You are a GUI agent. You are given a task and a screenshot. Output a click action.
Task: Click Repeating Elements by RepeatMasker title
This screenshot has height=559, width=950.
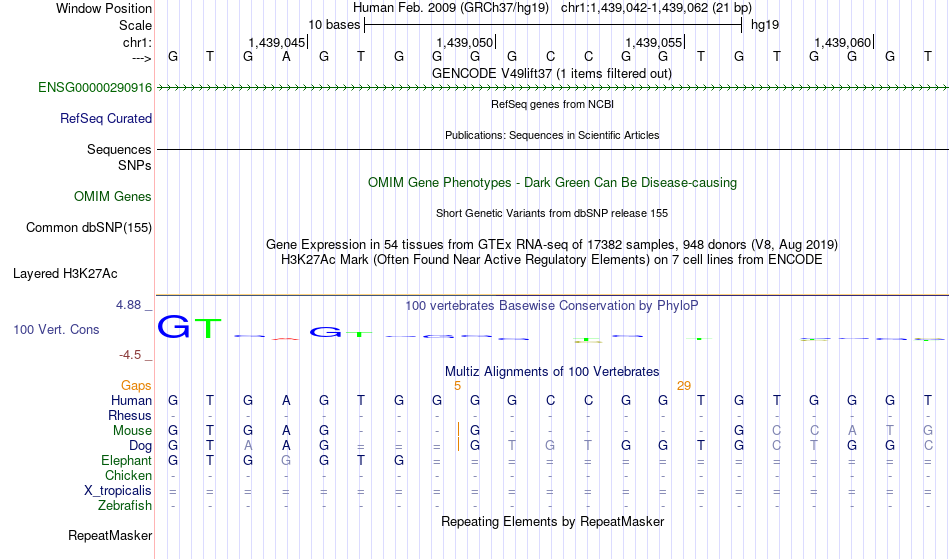(x=553, y=521)
